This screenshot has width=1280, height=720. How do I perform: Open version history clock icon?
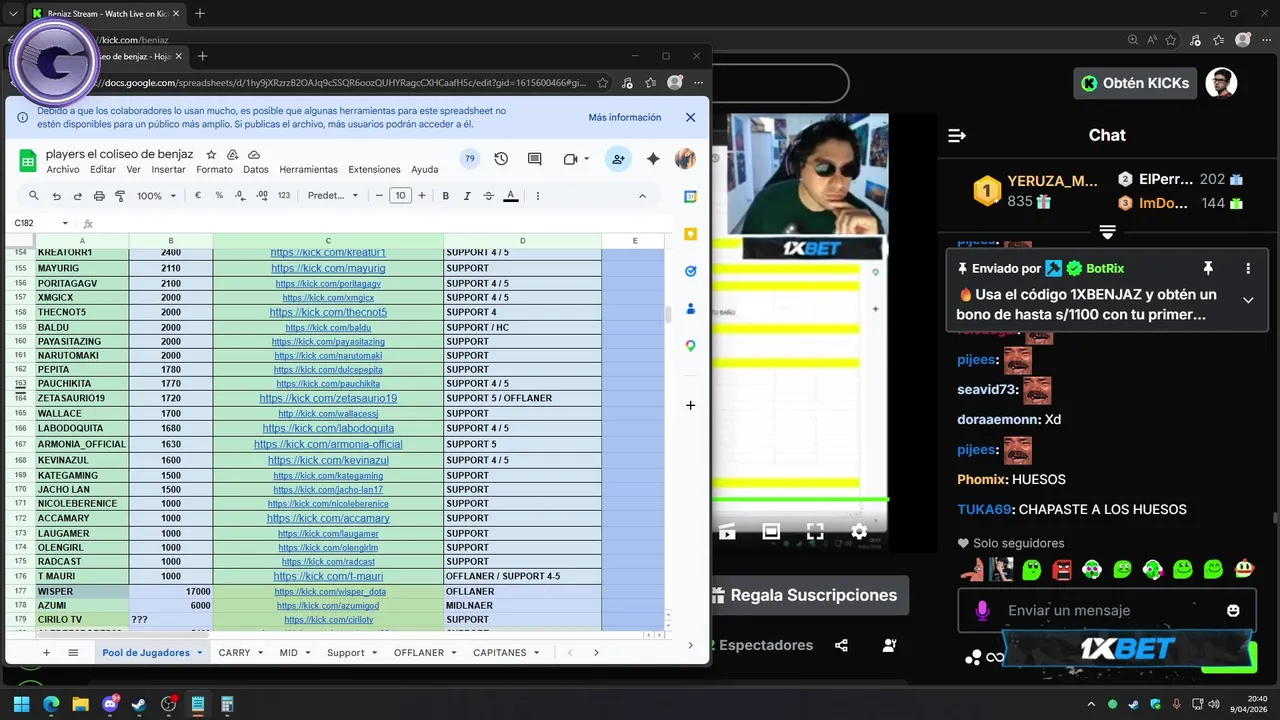click(501, 159)
